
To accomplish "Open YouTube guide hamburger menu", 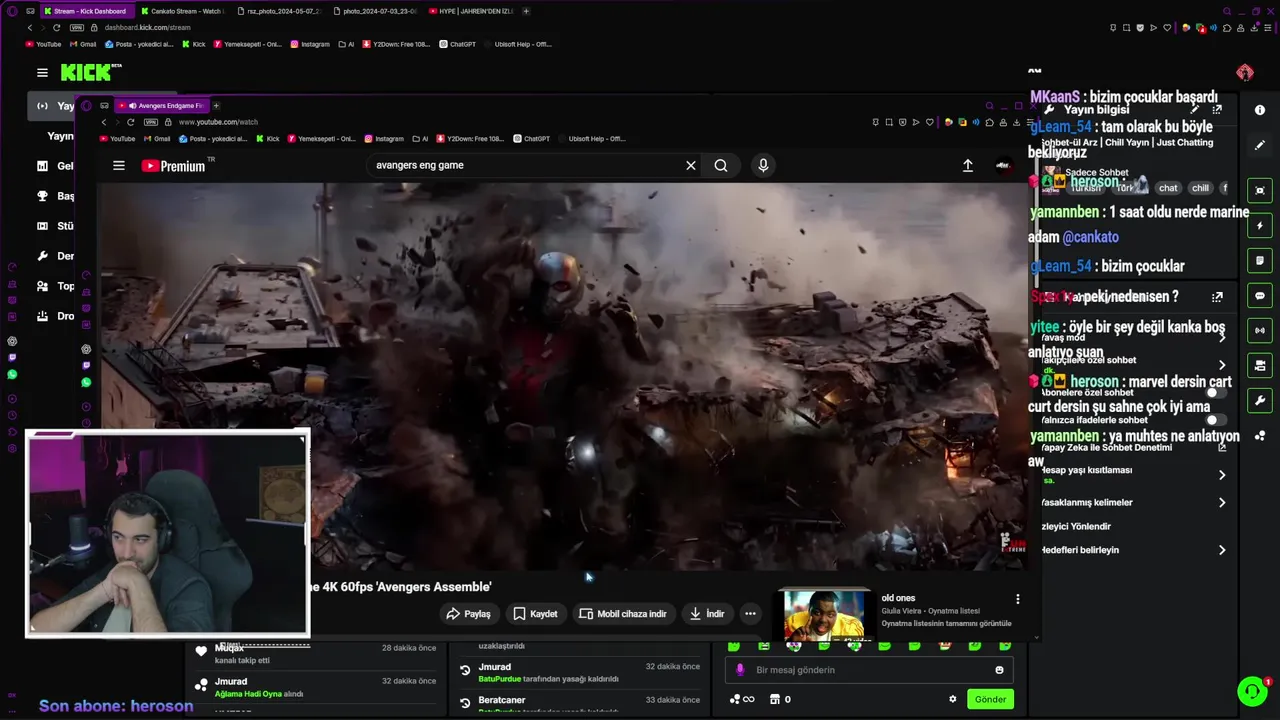I will 119,166.
